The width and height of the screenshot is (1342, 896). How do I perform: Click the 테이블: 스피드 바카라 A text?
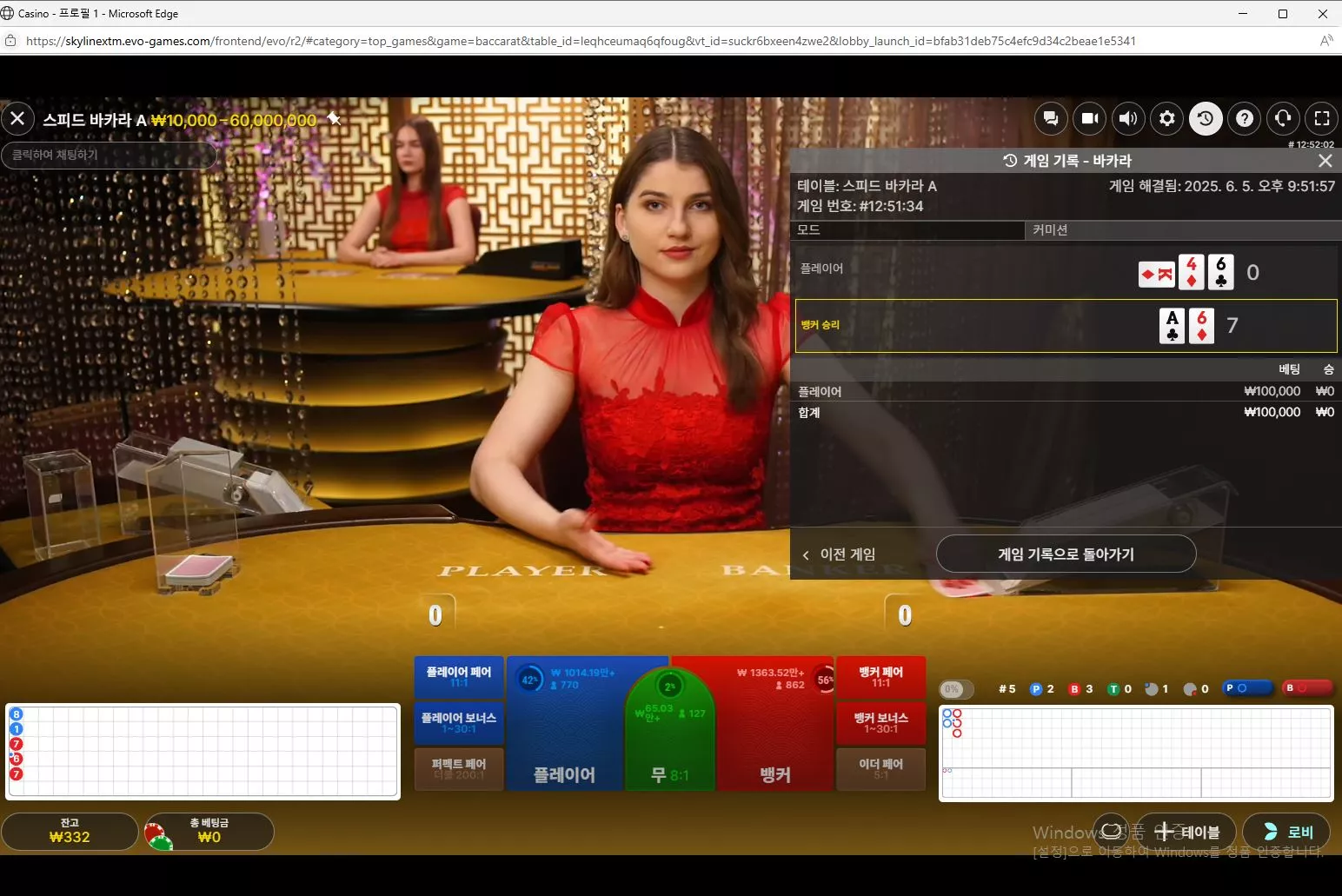(x=867, y=186)
